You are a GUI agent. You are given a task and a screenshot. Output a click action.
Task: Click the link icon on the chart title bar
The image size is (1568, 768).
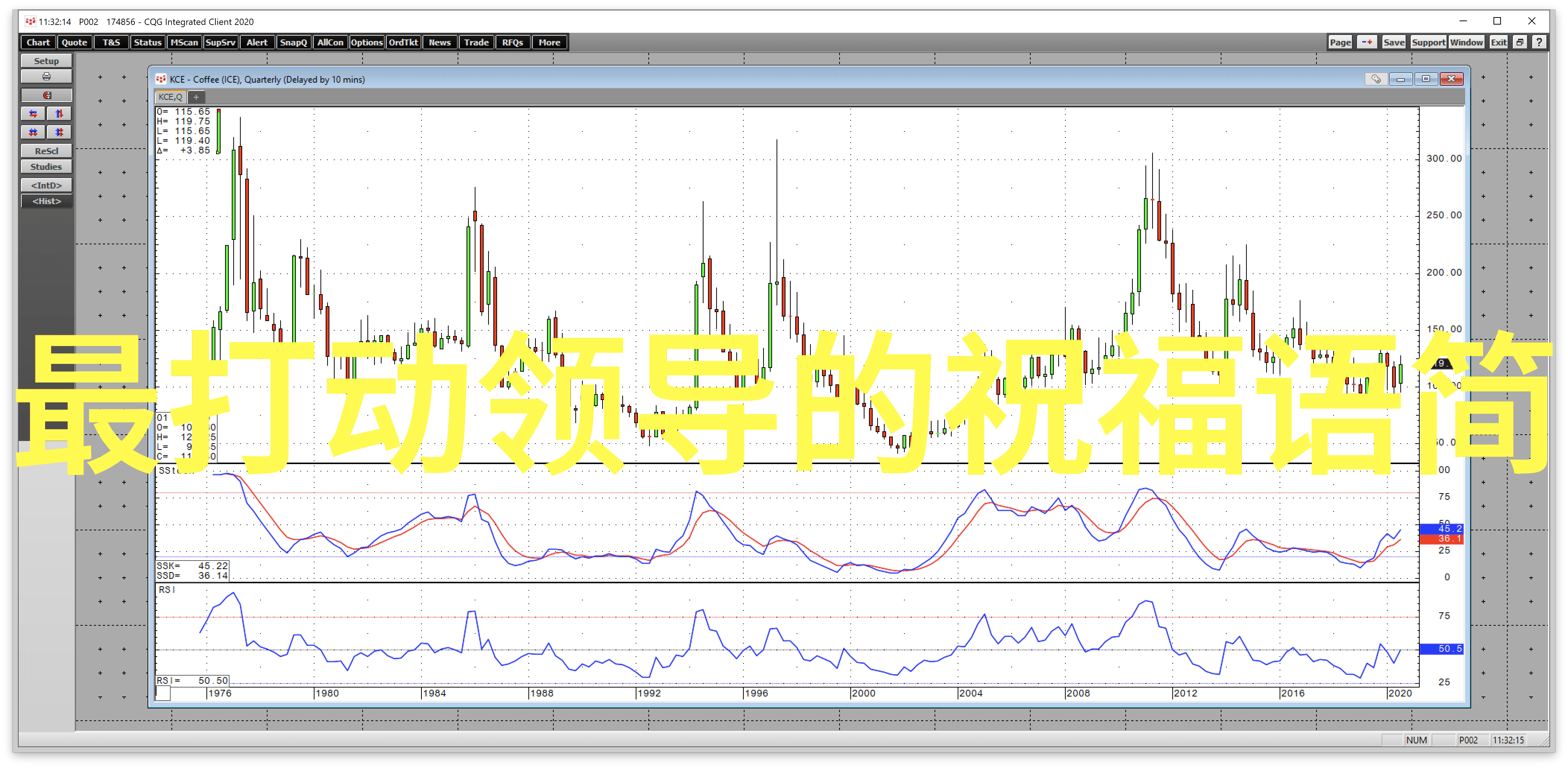[x=1376, y=79]
